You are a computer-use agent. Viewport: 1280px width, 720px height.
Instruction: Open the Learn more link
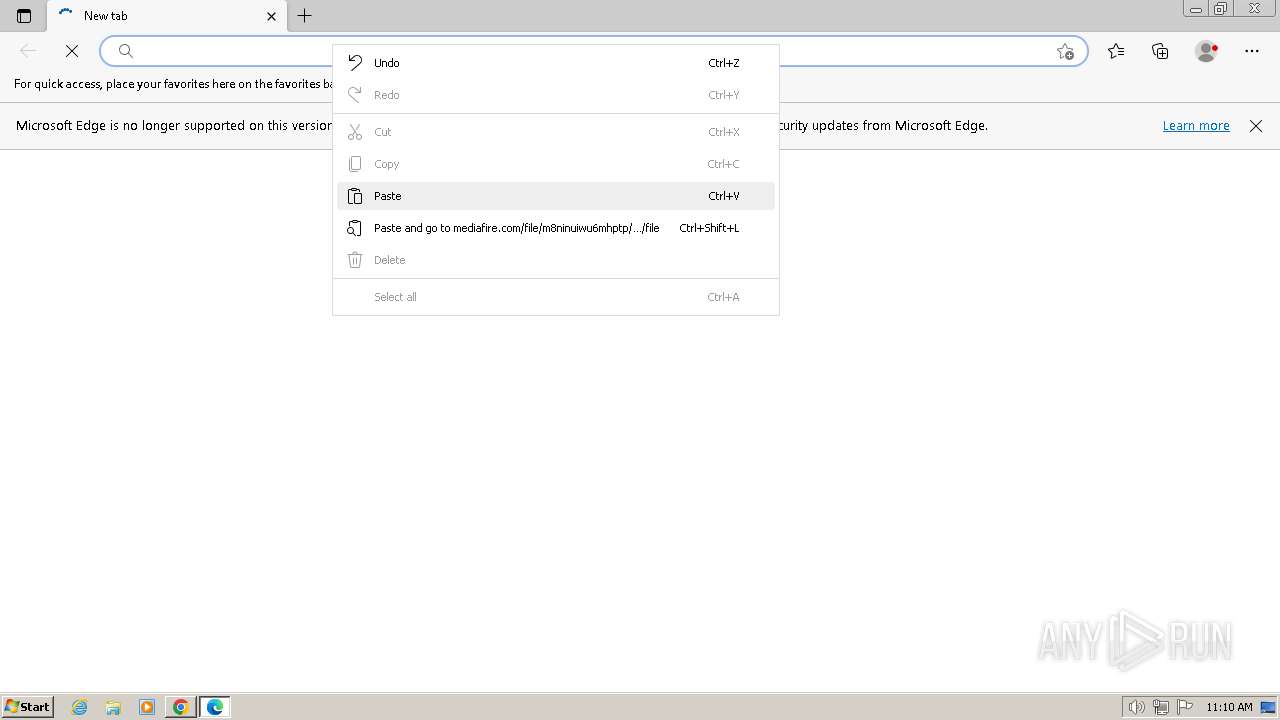1196,126
